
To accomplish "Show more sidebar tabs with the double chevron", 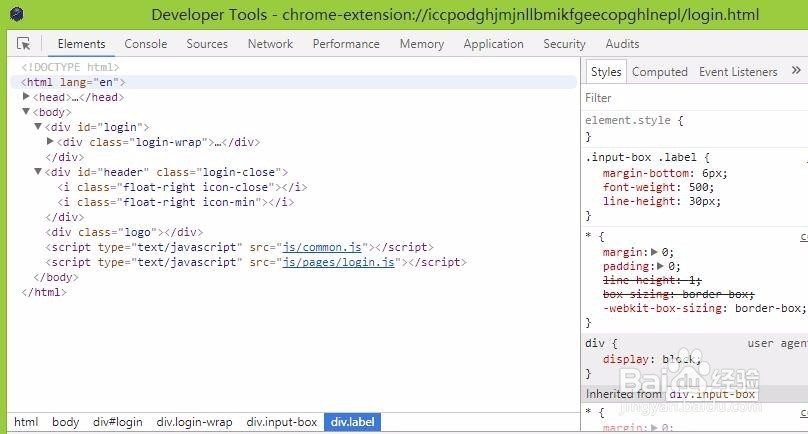I will coord(796,70).
